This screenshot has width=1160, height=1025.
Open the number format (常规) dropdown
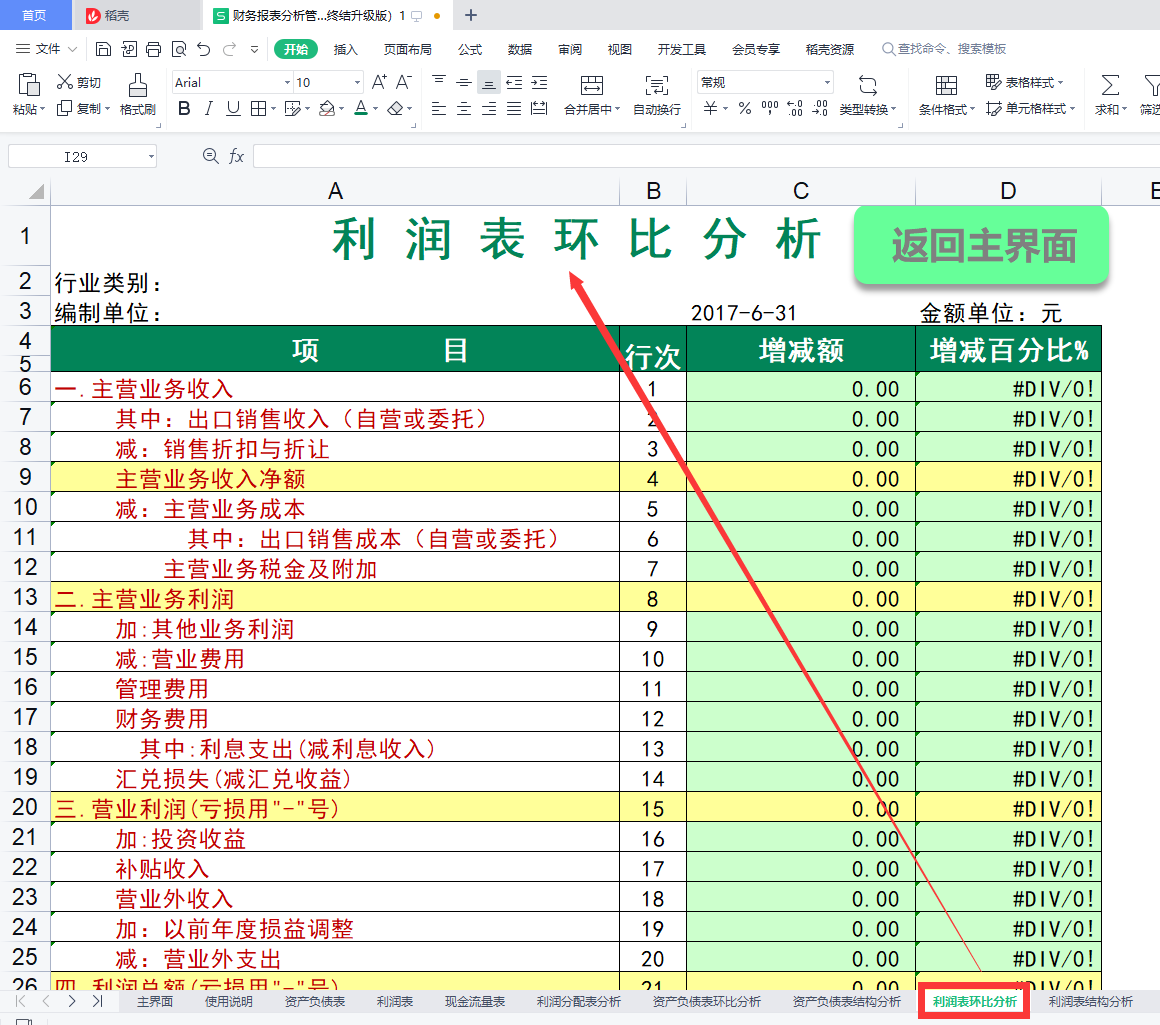827,83
